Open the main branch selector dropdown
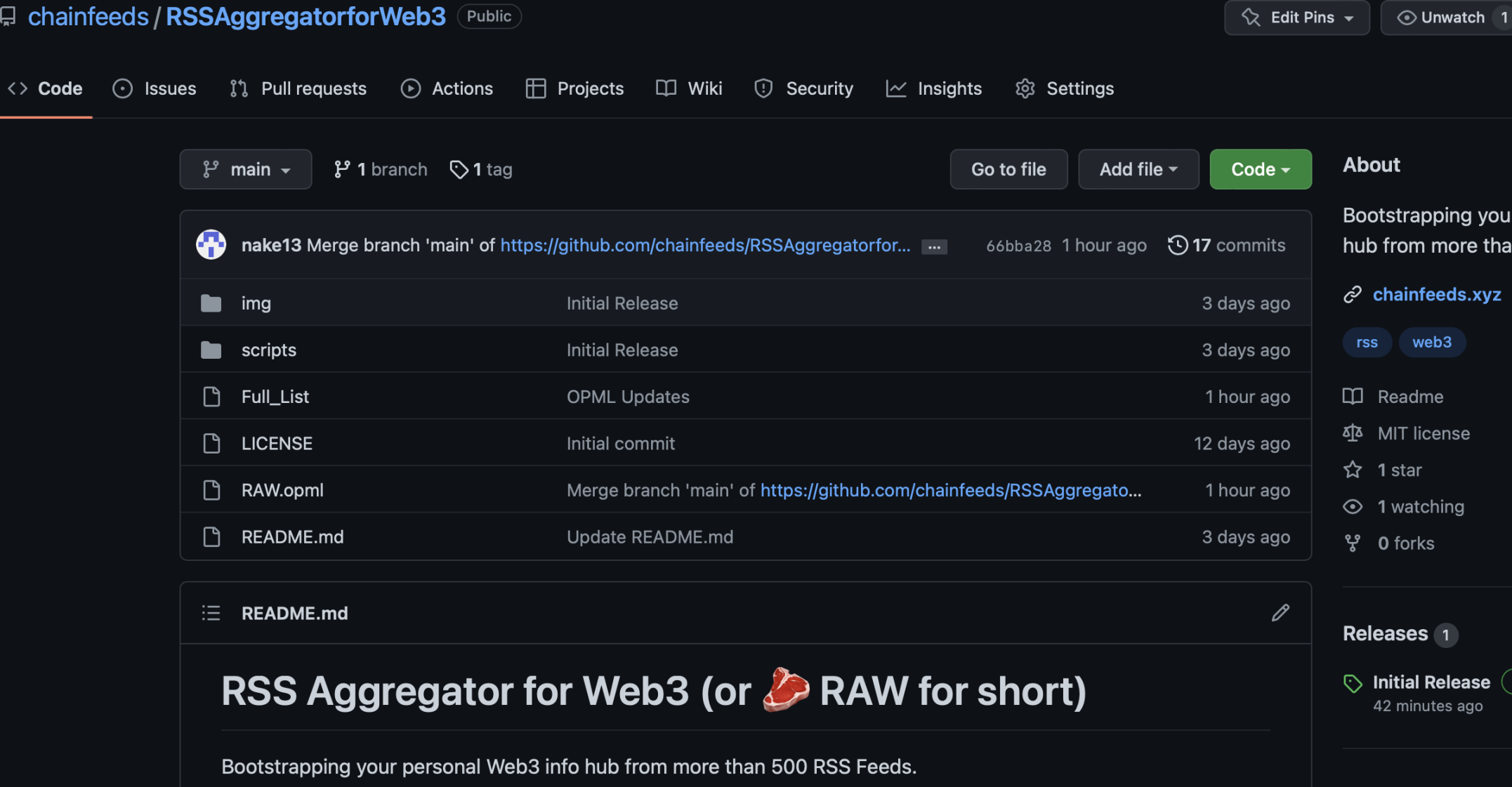 246,169
